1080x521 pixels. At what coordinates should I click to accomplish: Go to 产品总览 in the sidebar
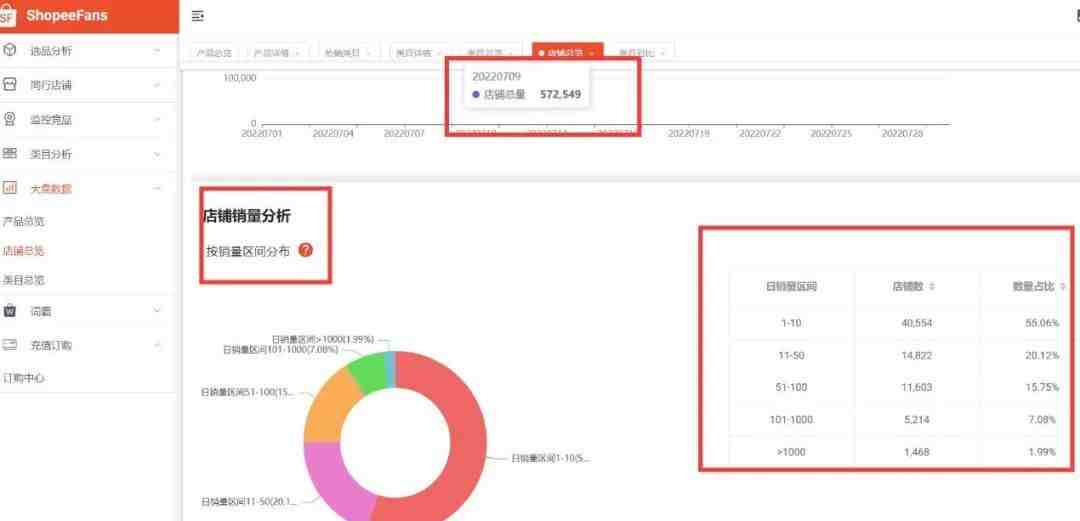tap(23, 222)
